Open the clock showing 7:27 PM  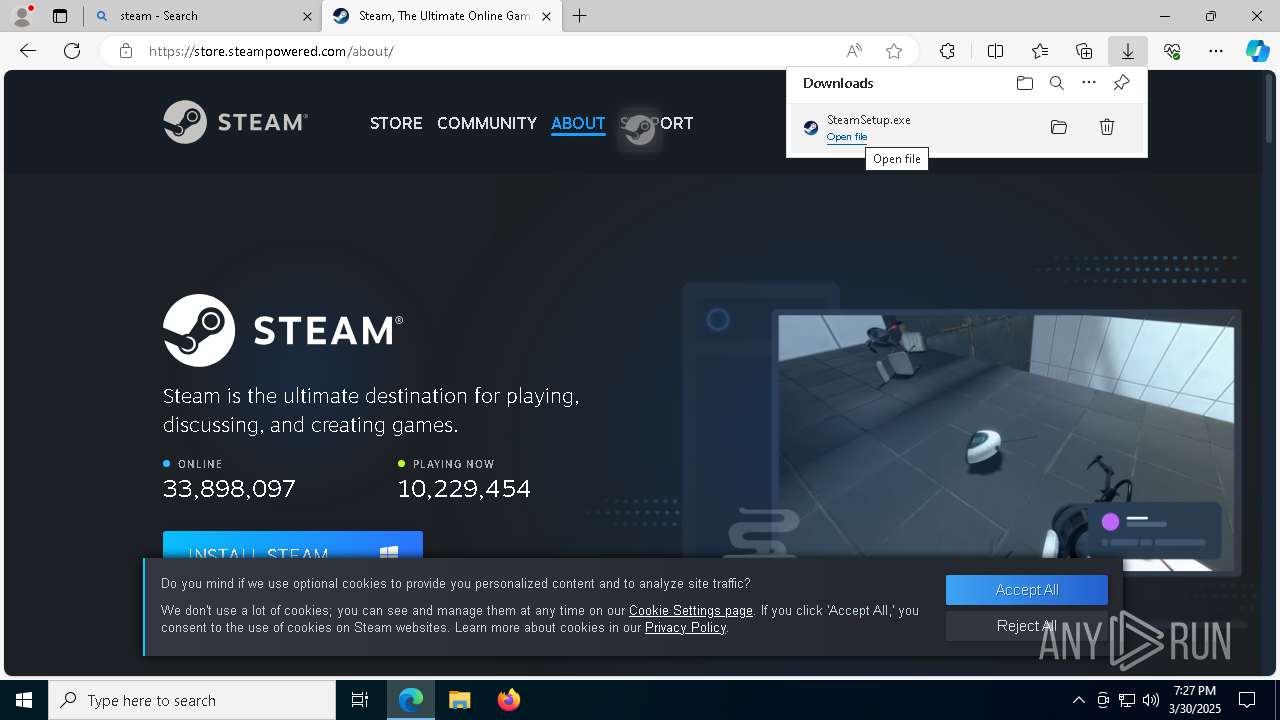pyautogui.click(x=1195, y=700)
